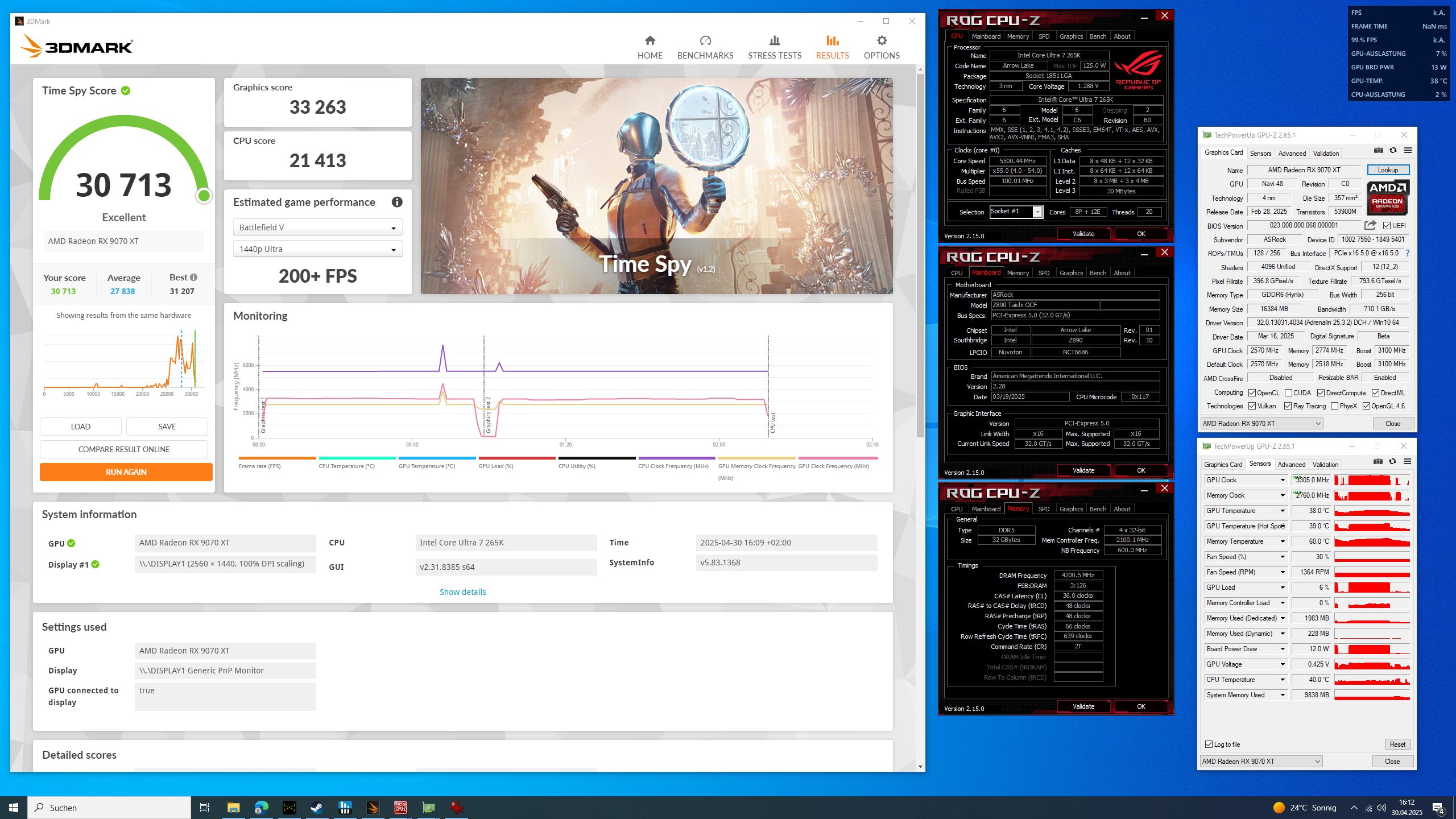
Task: Switch to Mainboard tab in top CPU-Z window
Action: click(986, 36)
